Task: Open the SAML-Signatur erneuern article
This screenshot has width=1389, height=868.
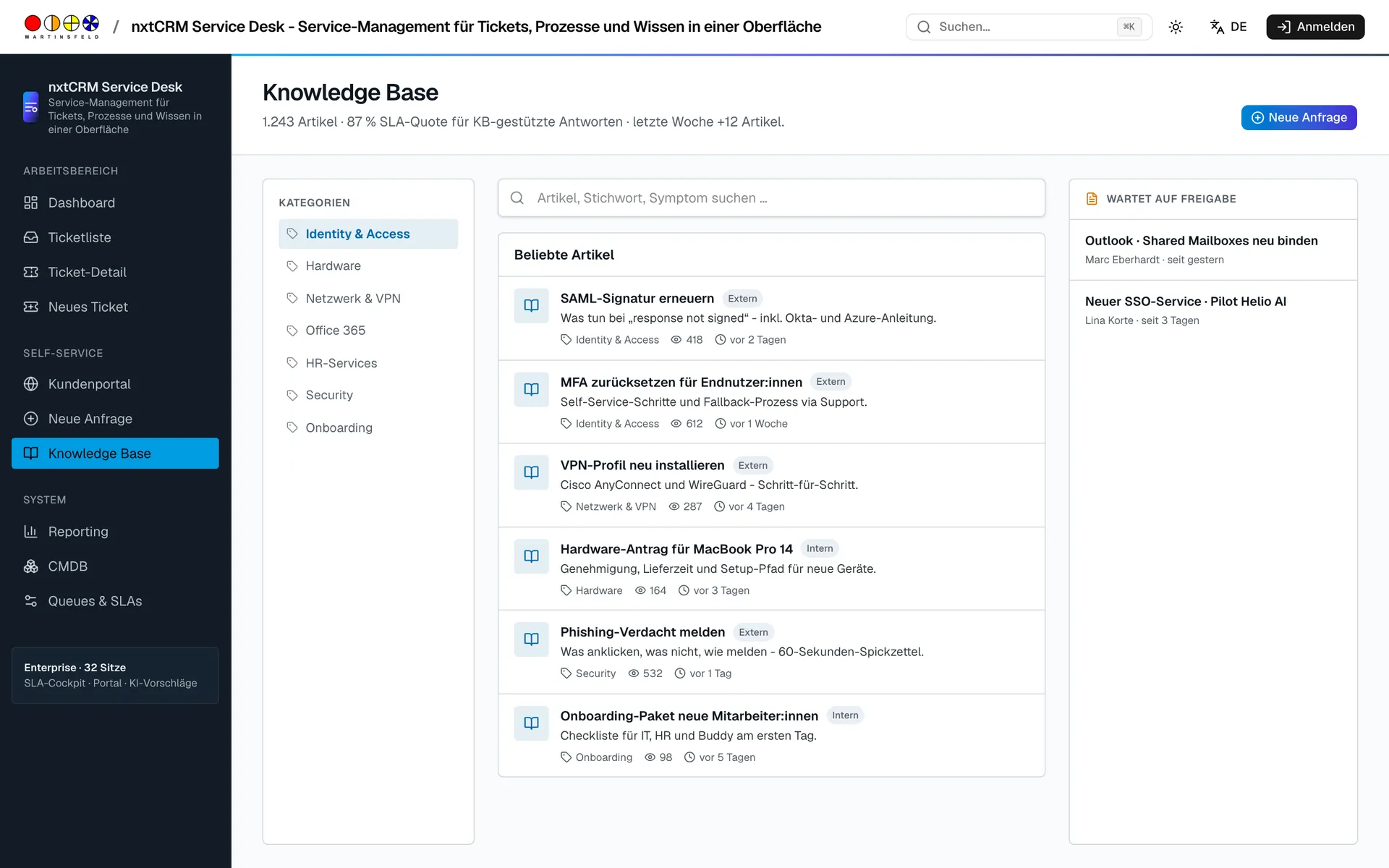Action: point(637,299)
